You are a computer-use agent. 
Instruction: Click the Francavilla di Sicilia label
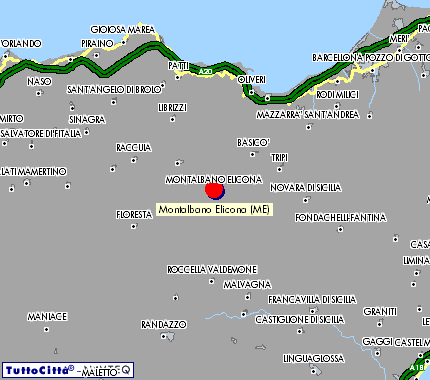312,299
